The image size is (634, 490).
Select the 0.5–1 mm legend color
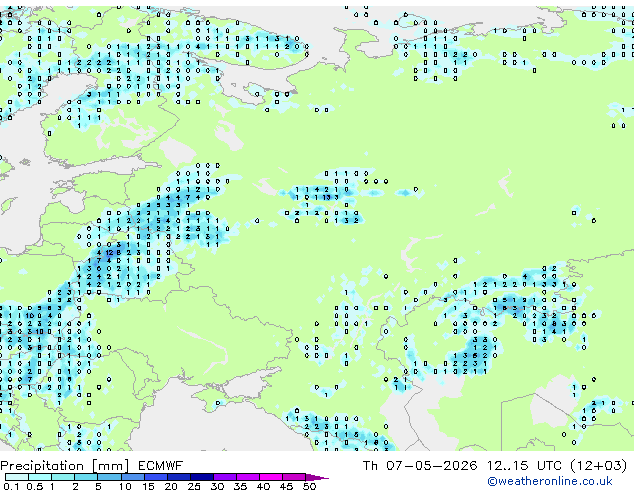click(40, 477)
